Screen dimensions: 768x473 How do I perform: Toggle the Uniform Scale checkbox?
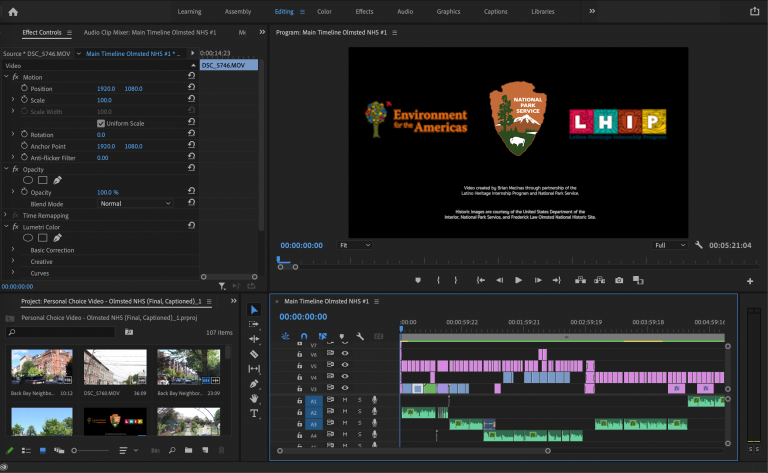tap(101, 123)
